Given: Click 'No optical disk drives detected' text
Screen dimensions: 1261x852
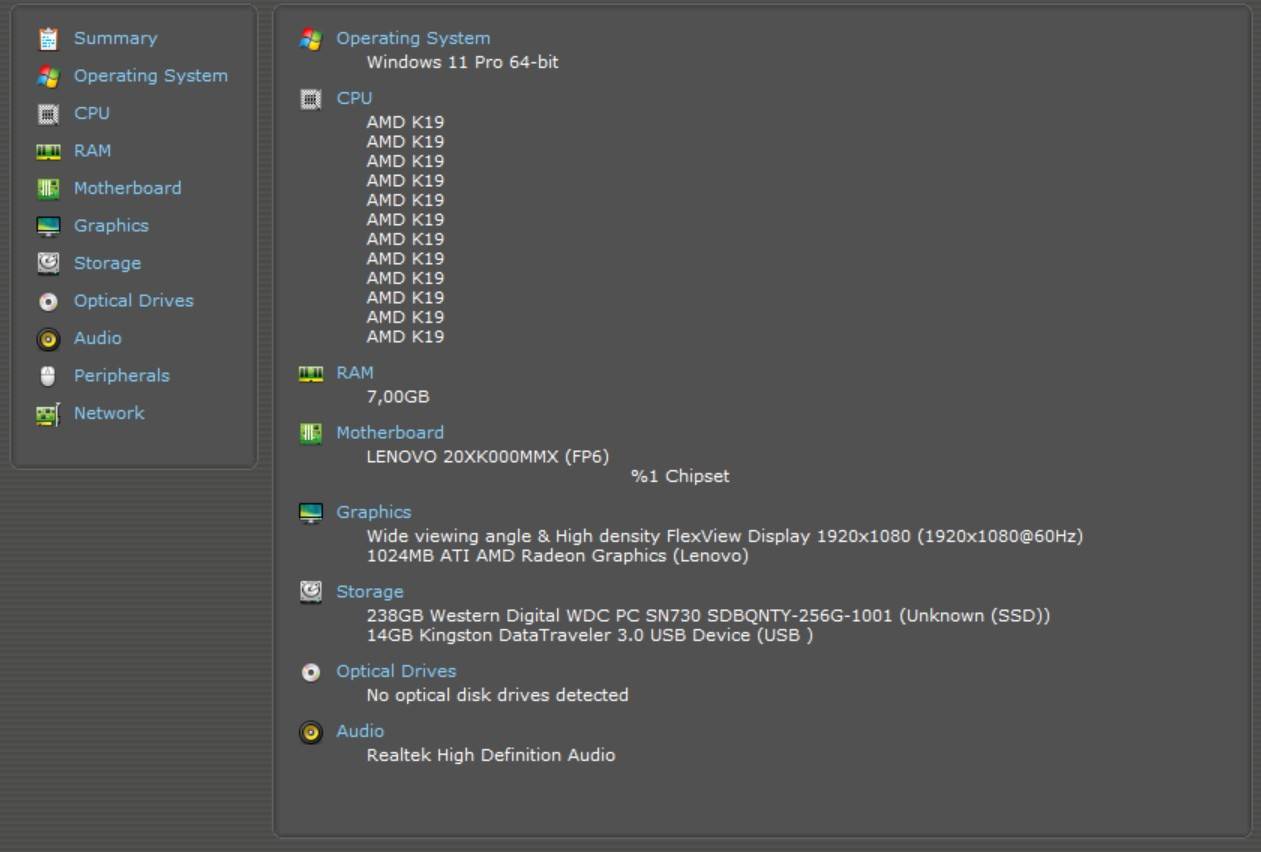Looking at the screenshot, I should click(497, 695).
